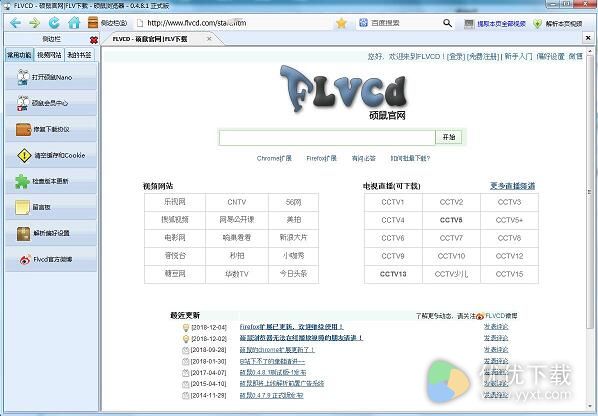This screenshot has height=416, width=598.
Task: Open more live channels link
Action: click(512, 186)
